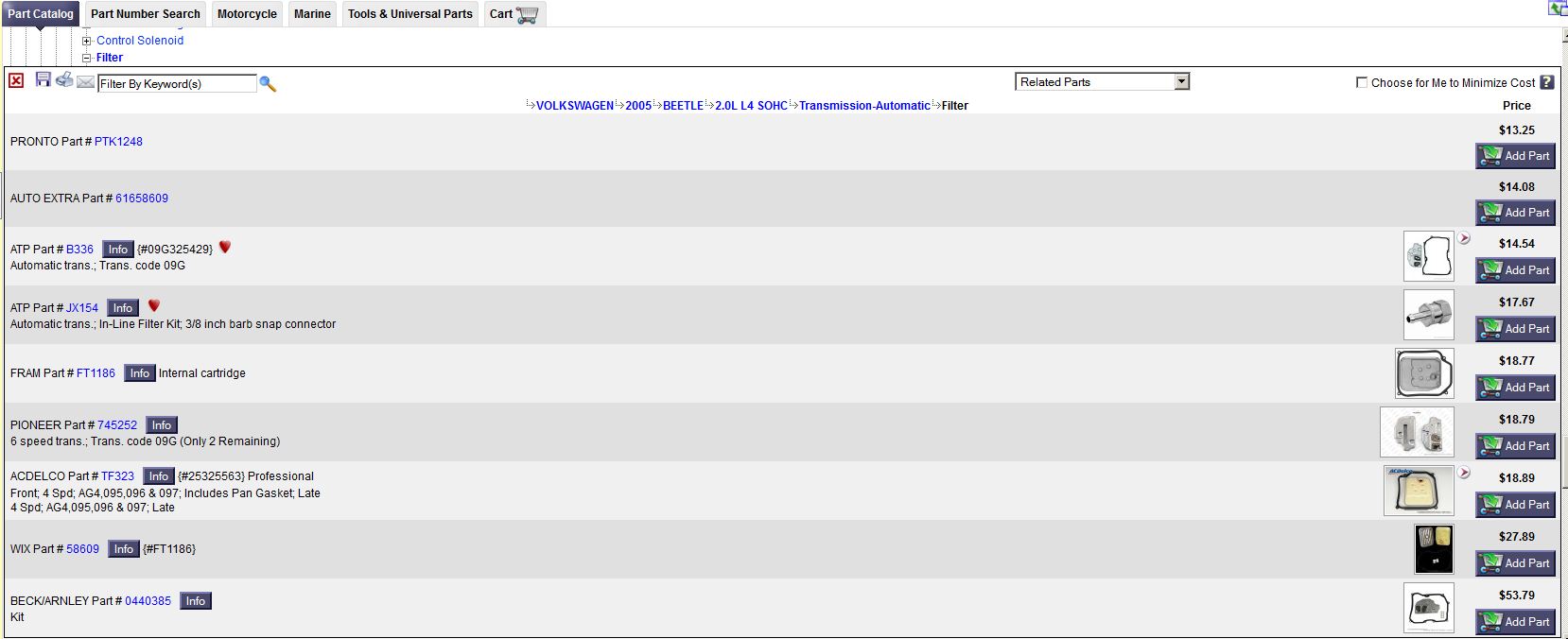This screenshot has height=639, width=1568.
Task: Open the more-images arrow for ATP B336
Action: (x=1464, y=238)
